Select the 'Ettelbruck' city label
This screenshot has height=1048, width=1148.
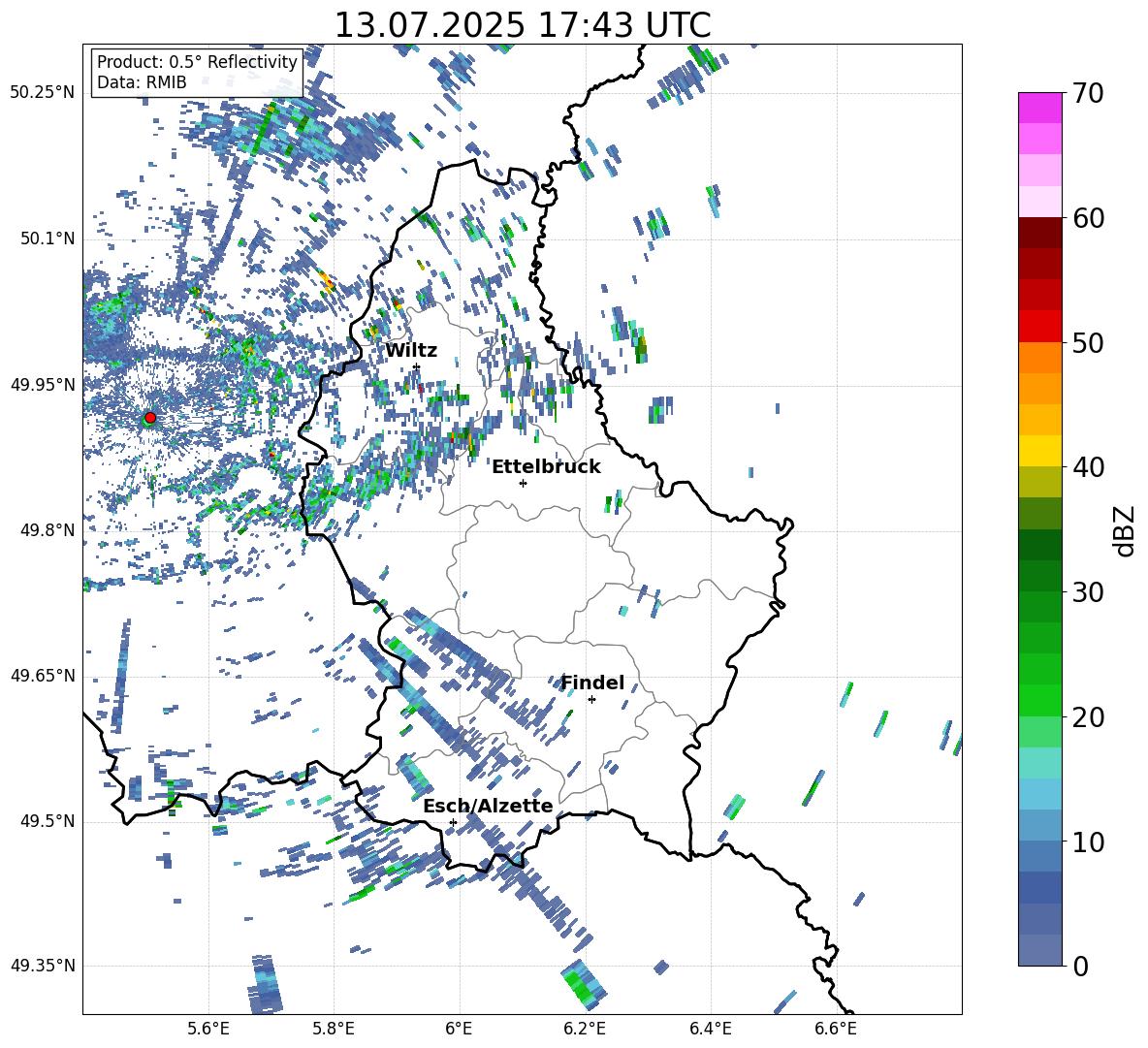point(546,467)
